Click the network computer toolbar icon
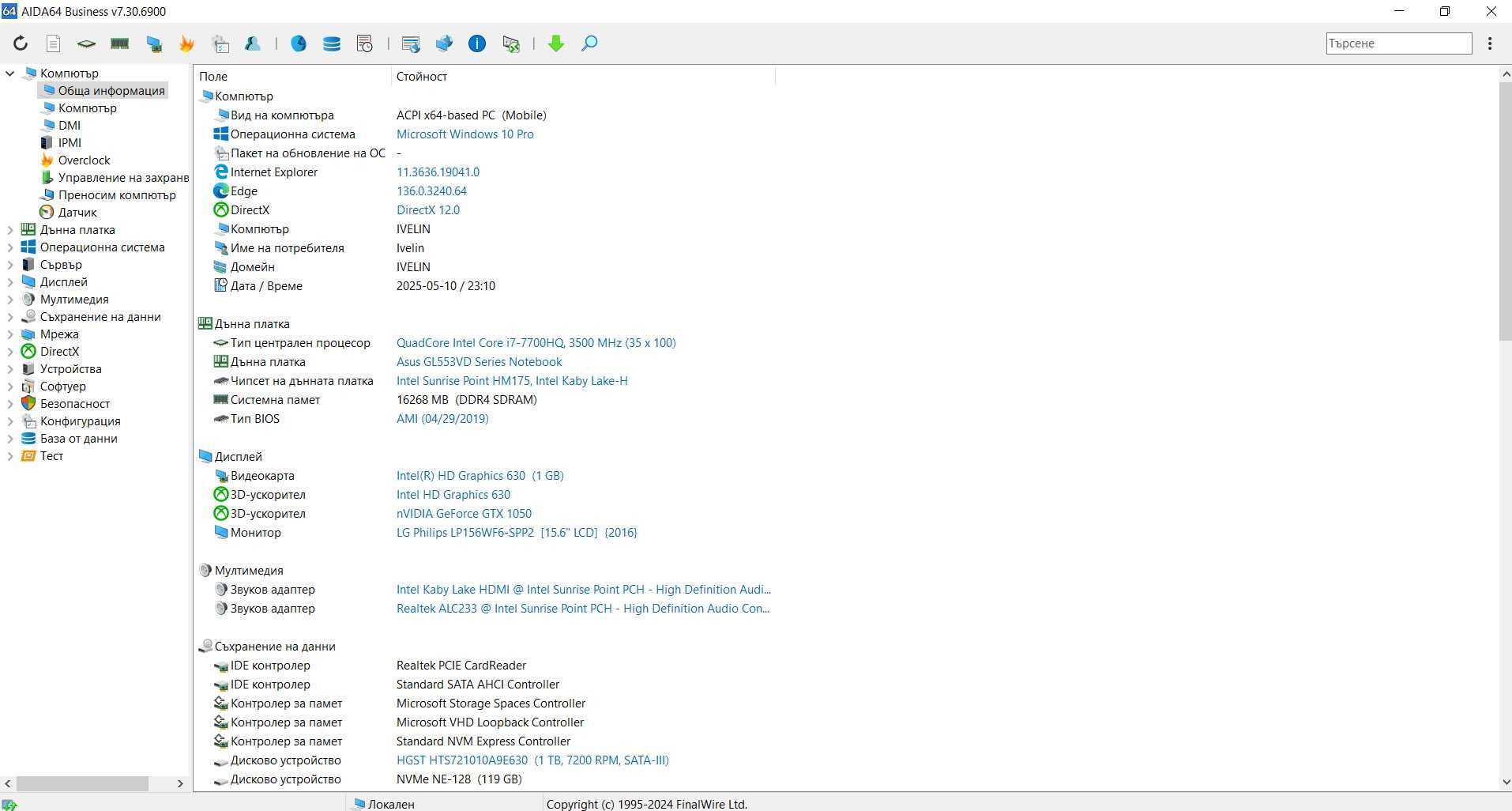This screenshot has width=1512, height=811. pos(154,43)
